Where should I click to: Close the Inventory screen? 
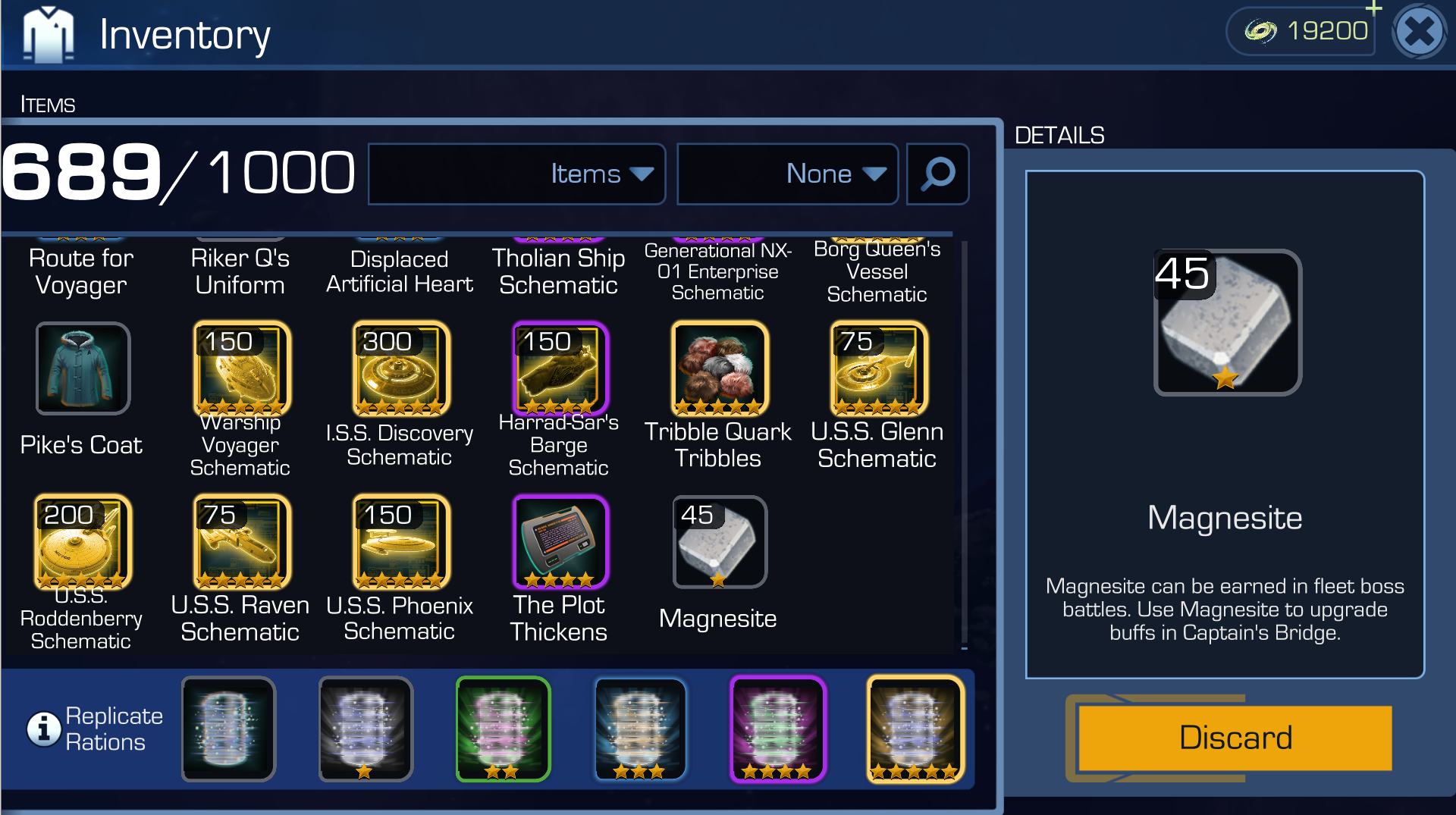1420,32
